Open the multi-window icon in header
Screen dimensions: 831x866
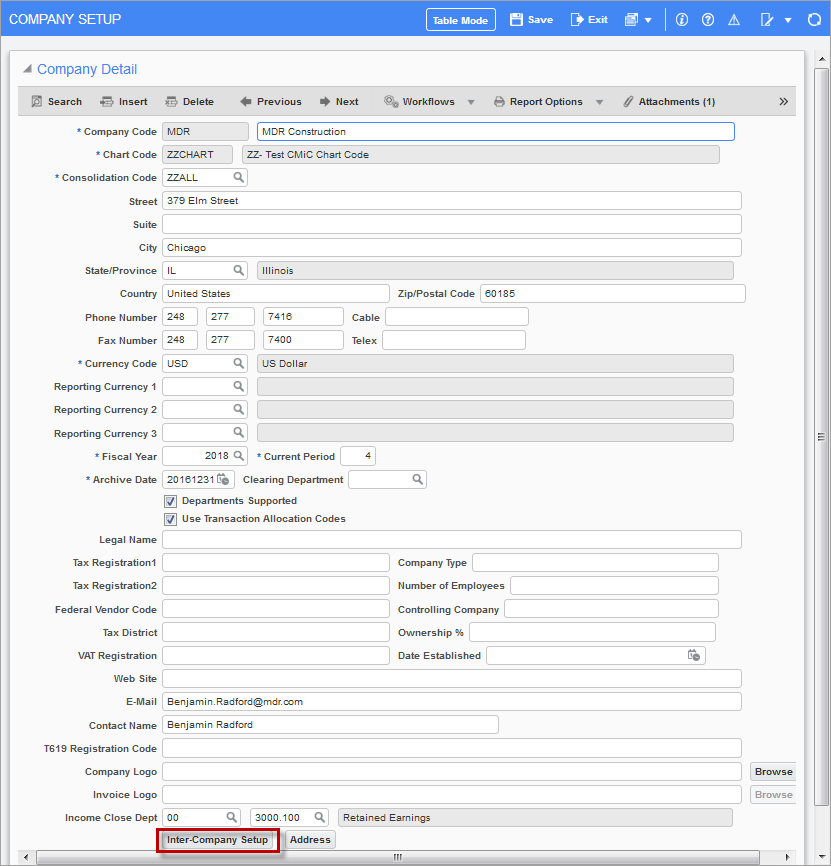631,20
